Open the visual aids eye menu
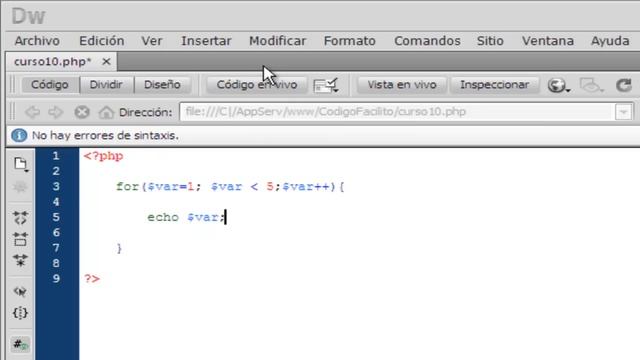Image resolution: width=640 pixels, height=360 pixels. pos(591,85)
